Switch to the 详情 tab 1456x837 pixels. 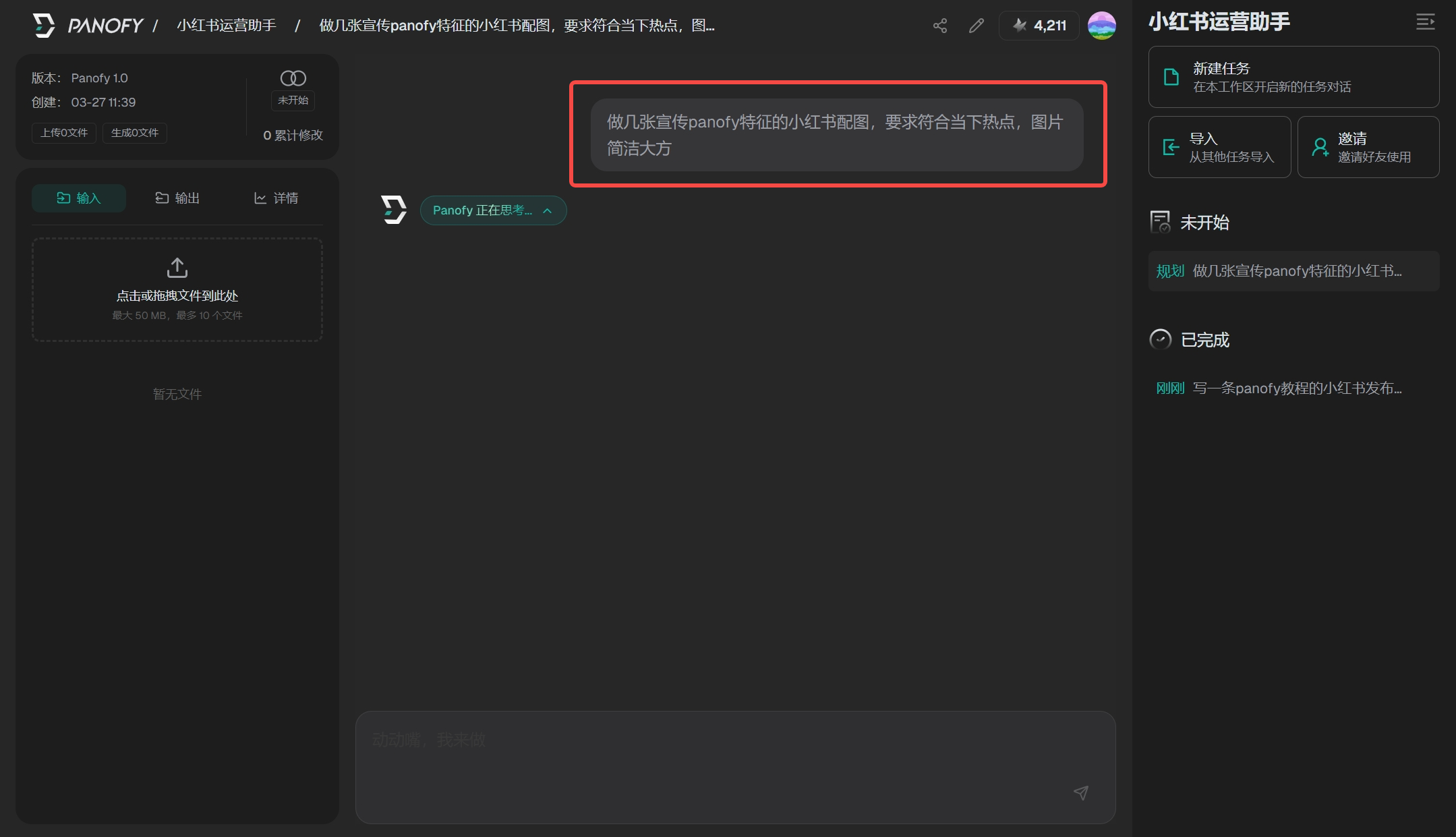pyautogui.click(x=276, y=198)
